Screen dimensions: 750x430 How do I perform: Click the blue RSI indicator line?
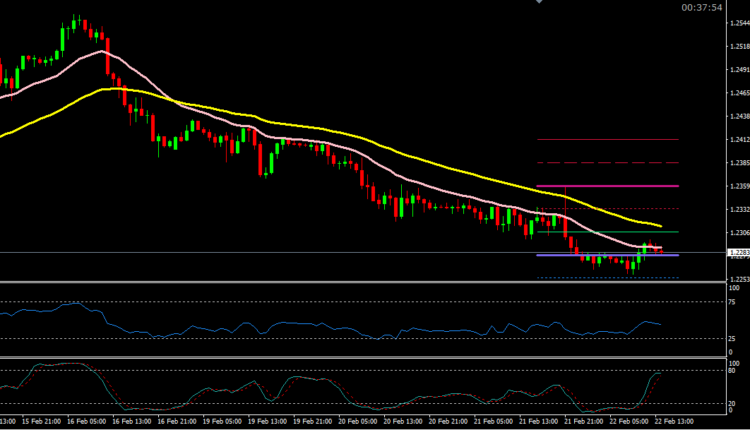(x=300, y=324)
